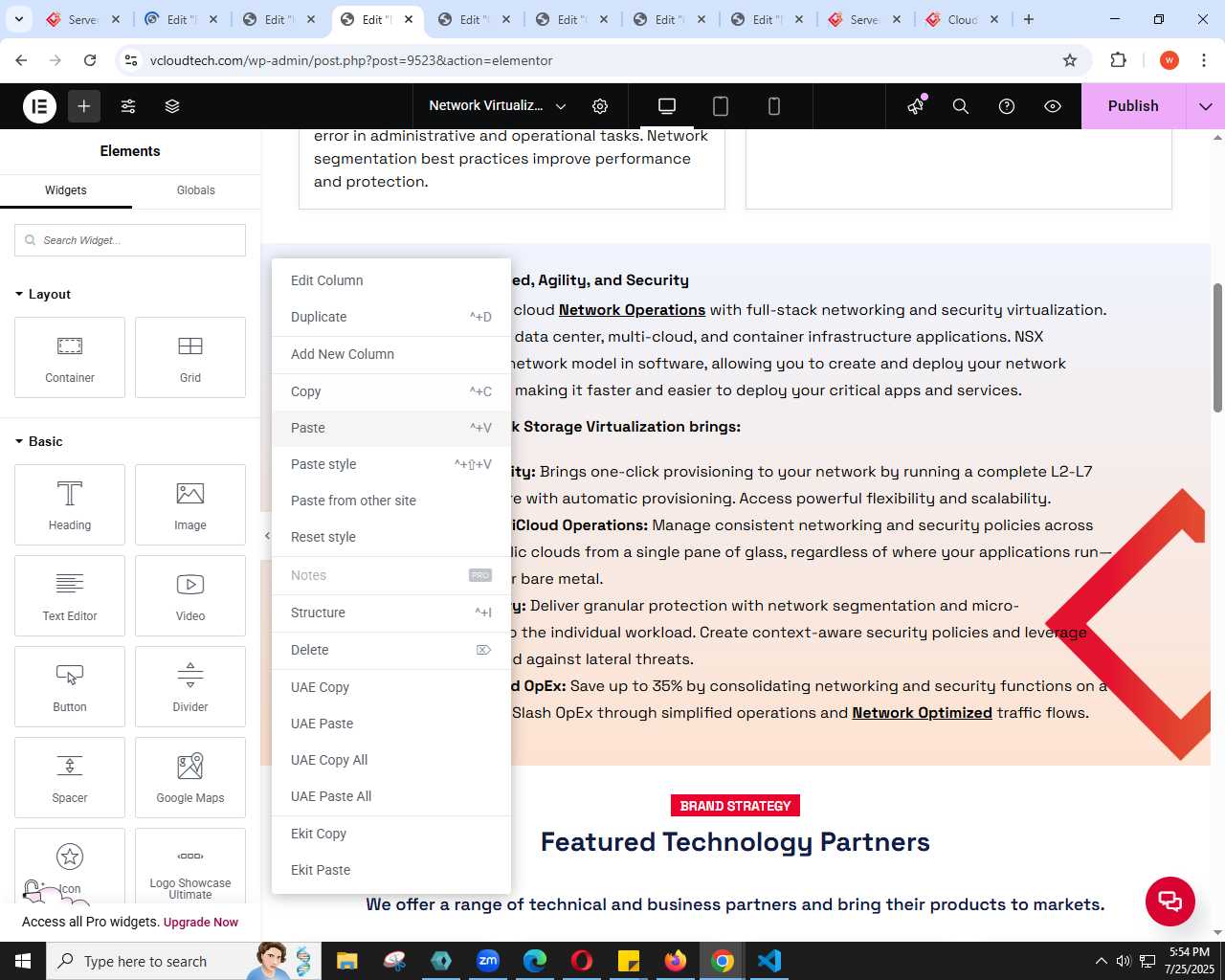Switch to tablet responsive view
Image resolution: width=1225 pixels, height=980 pixels.
721,106
